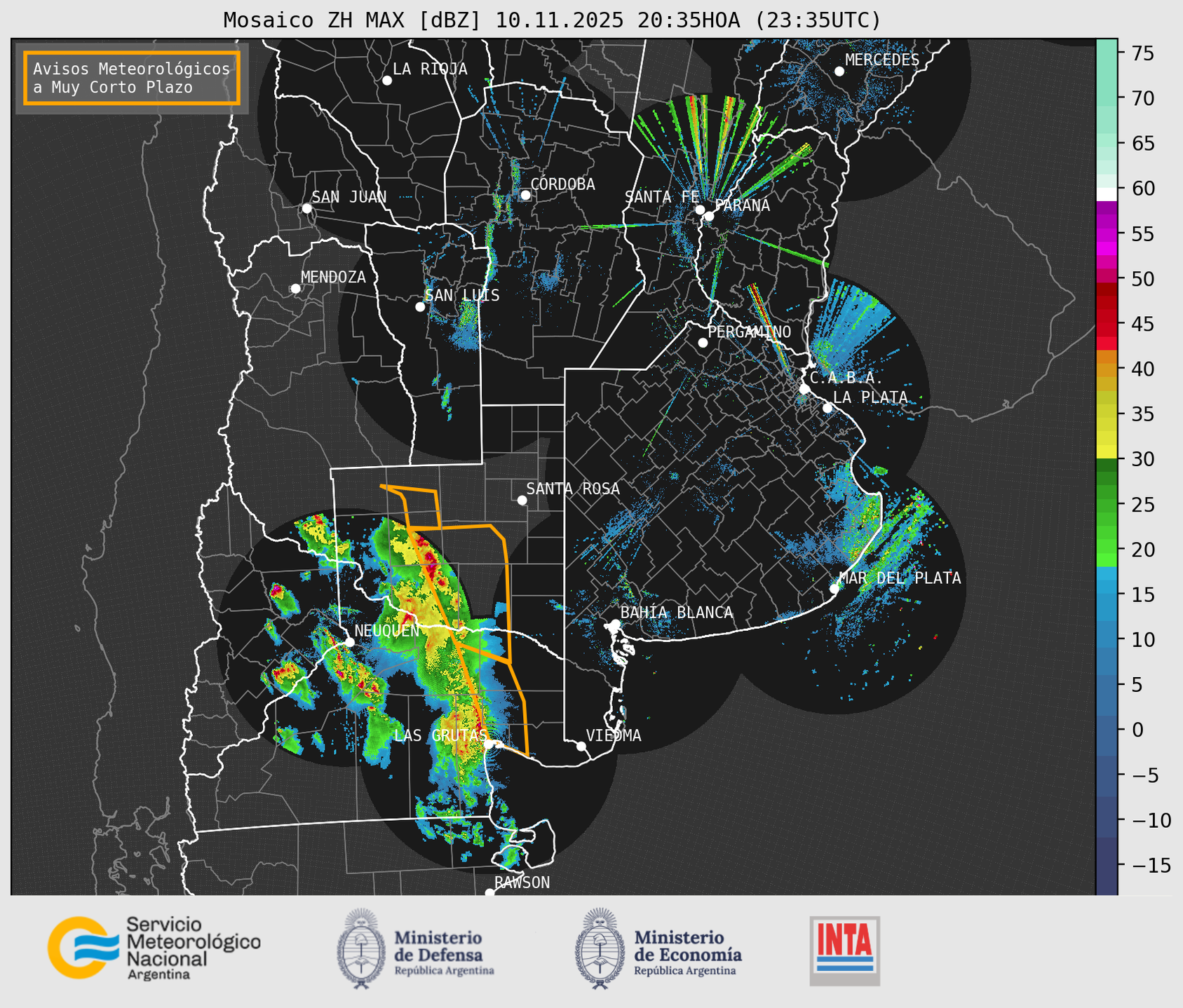
Task: Click the Mosaico ZH MAX title text
Action: [x=551, y=20]
